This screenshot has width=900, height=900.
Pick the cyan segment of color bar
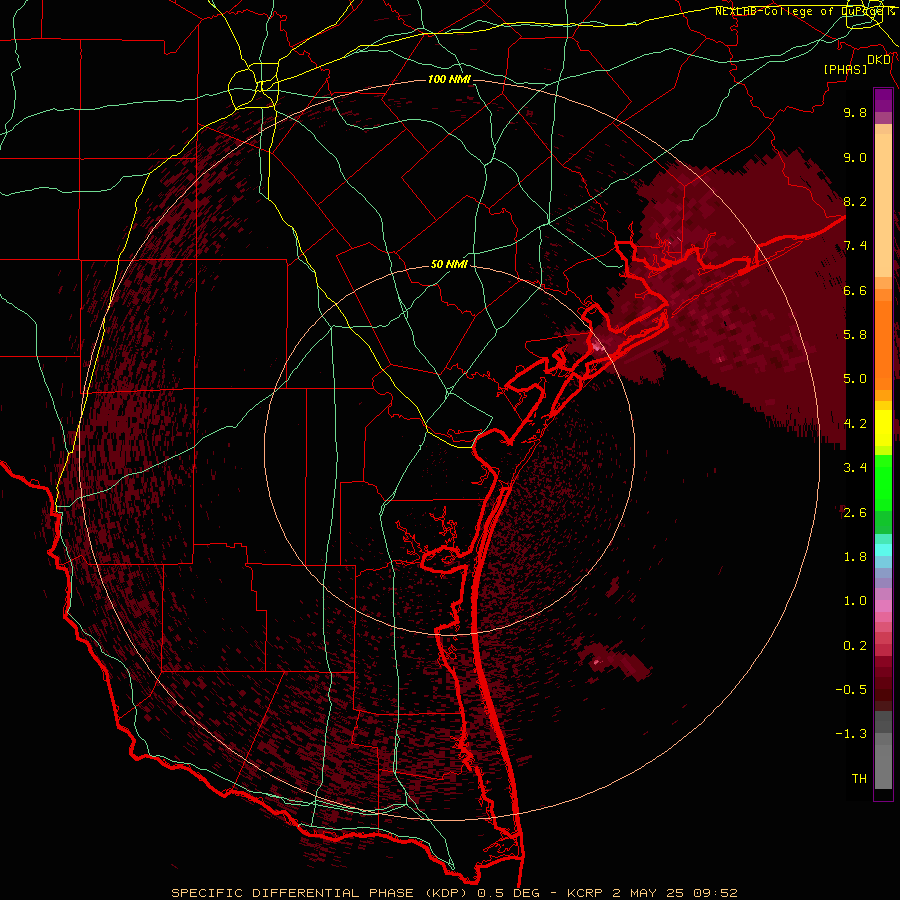coord(883,550)
